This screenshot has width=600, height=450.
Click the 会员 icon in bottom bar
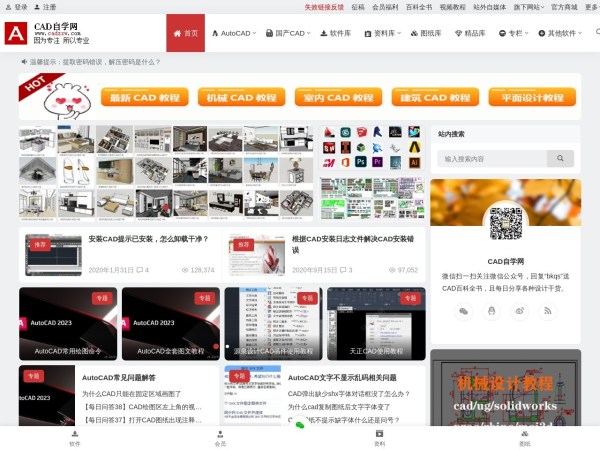[x=220, y=437]
